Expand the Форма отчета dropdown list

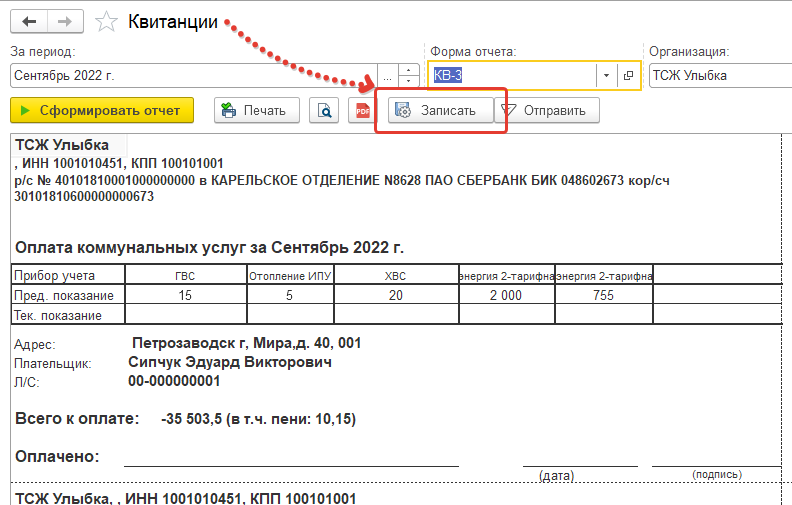tap(606, 76)
